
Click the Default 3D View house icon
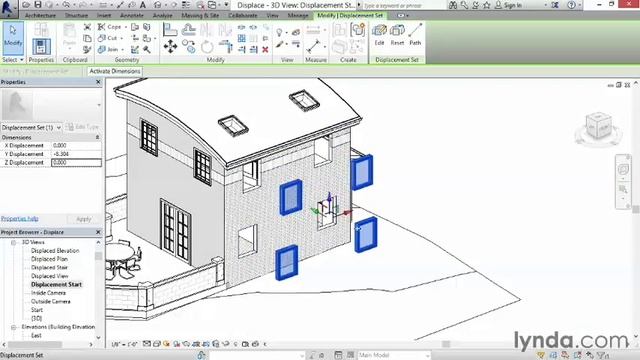click(158, 5)
